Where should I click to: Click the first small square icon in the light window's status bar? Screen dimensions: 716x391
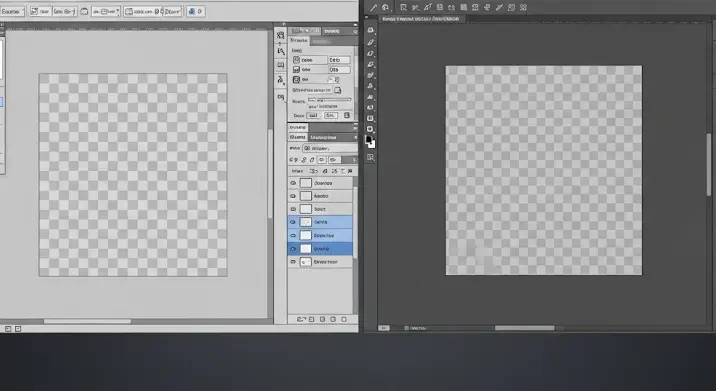[8, 329]
